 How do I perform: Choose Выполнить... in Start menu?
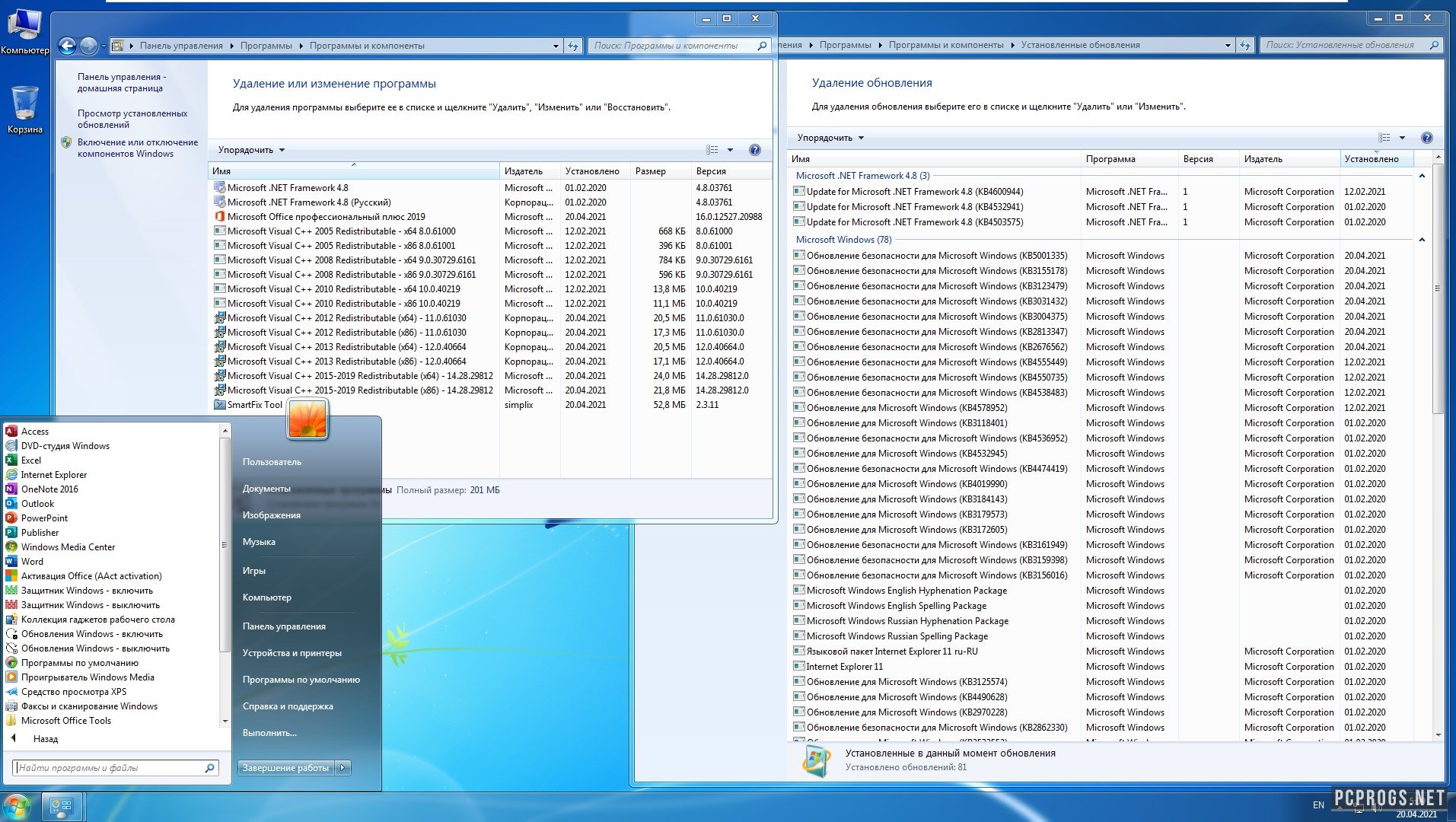269,732
